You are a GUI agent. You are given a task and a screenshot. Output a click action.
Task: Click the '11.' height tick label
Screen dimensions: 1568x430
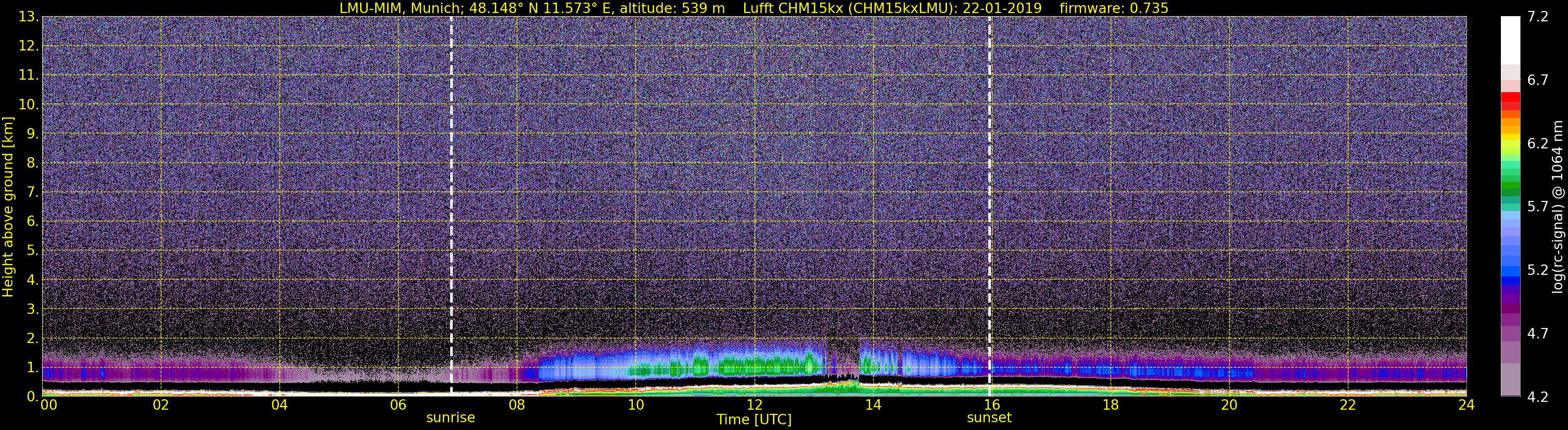pos(28,75)
